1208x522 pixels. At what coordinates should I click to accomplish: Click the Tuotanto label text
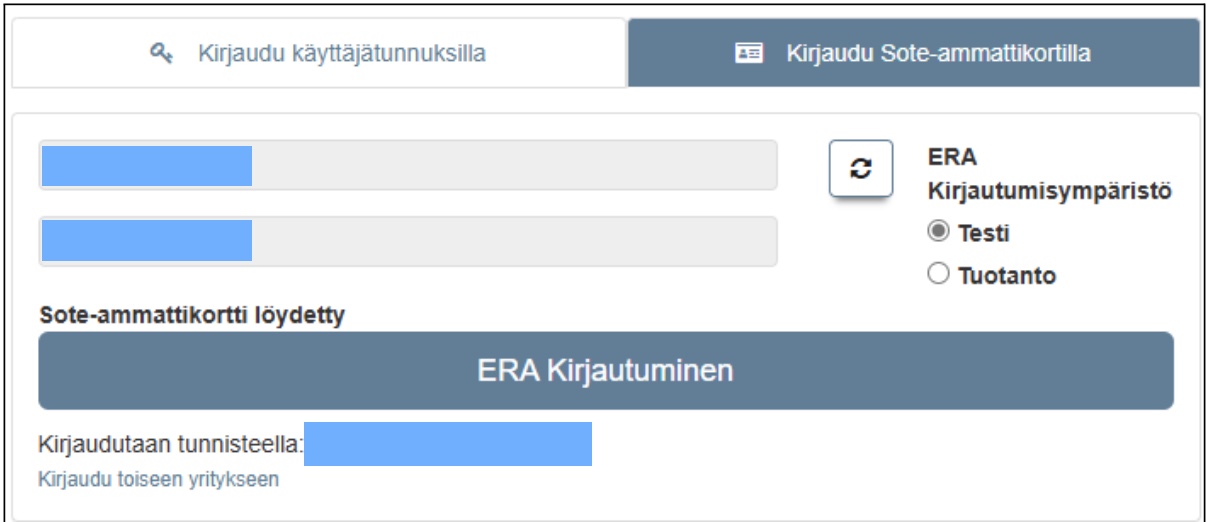[1007, 275]
